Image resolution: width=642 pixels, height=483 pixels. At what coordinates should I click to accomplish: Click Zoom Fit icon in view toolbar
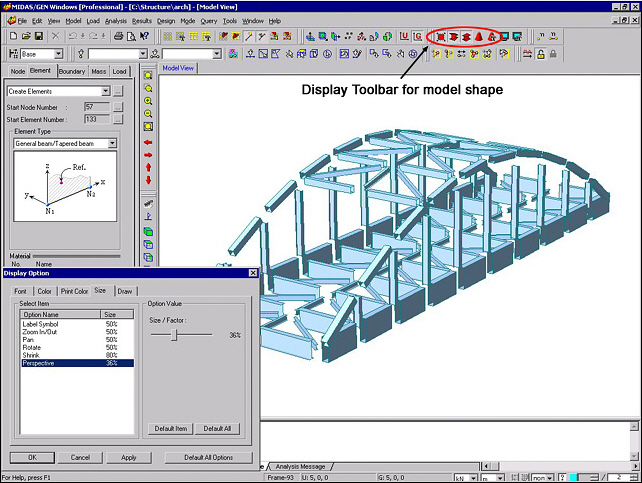coord(148,75)
